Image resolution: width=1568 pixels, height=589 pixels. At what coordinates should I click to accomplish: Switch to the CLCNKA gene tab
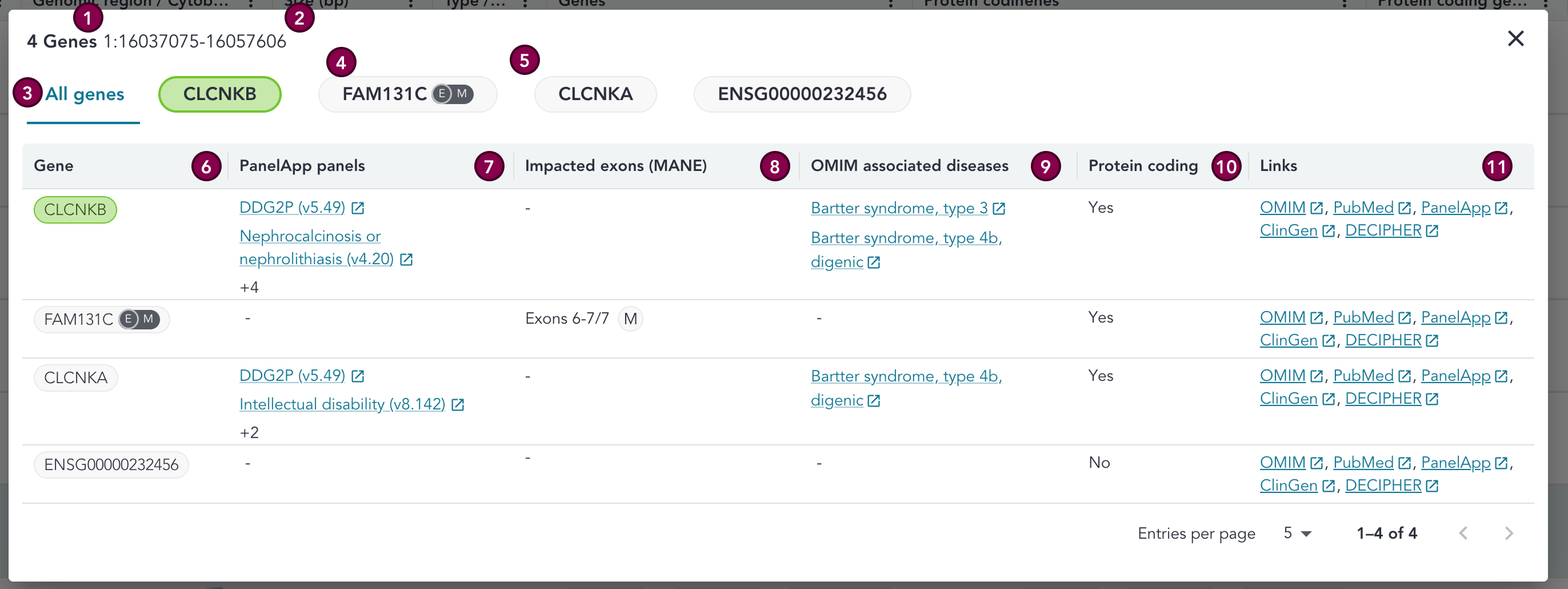point(595,94)
